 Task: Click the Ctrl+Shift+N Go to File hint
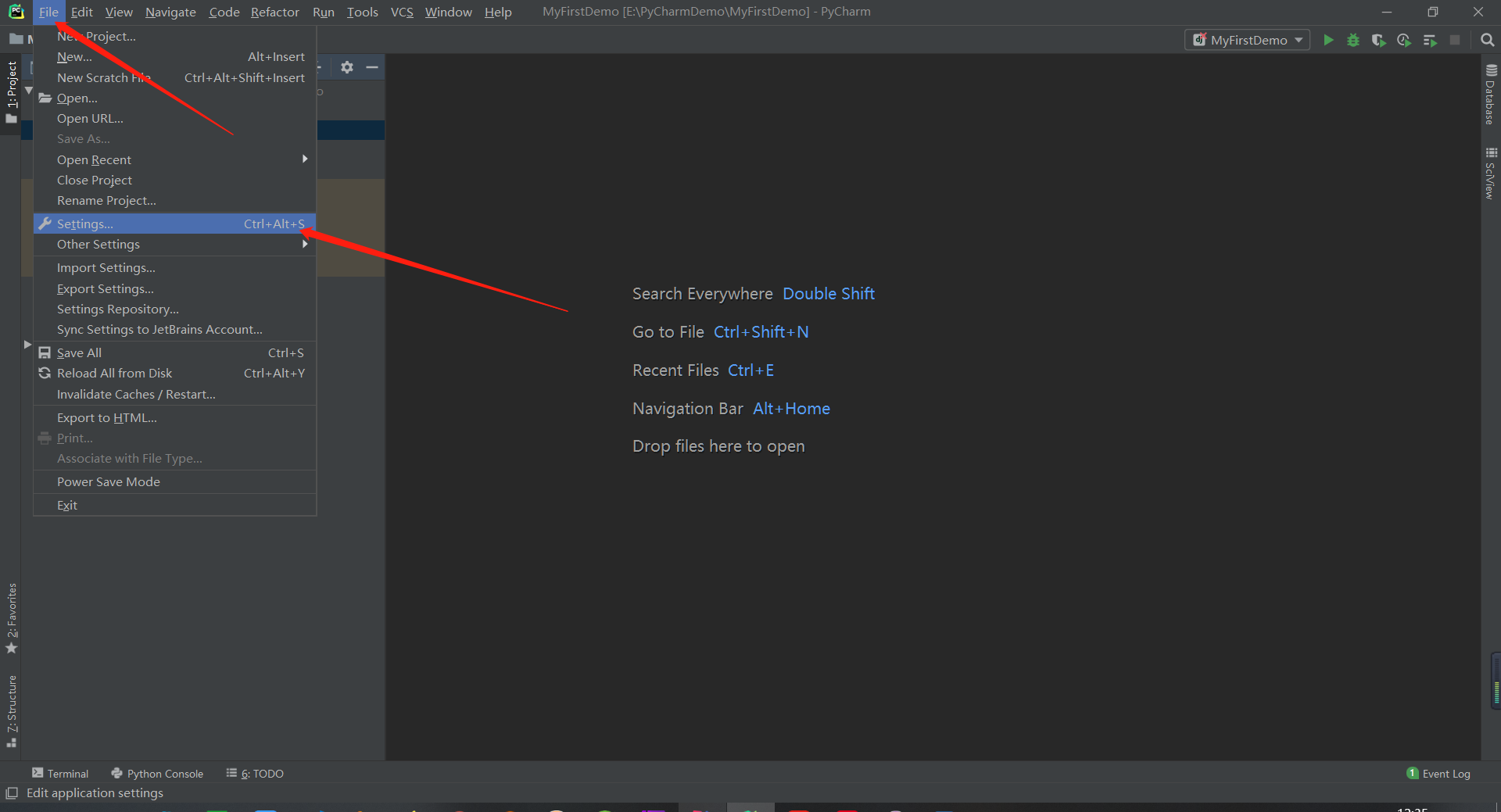pos(761,332)
